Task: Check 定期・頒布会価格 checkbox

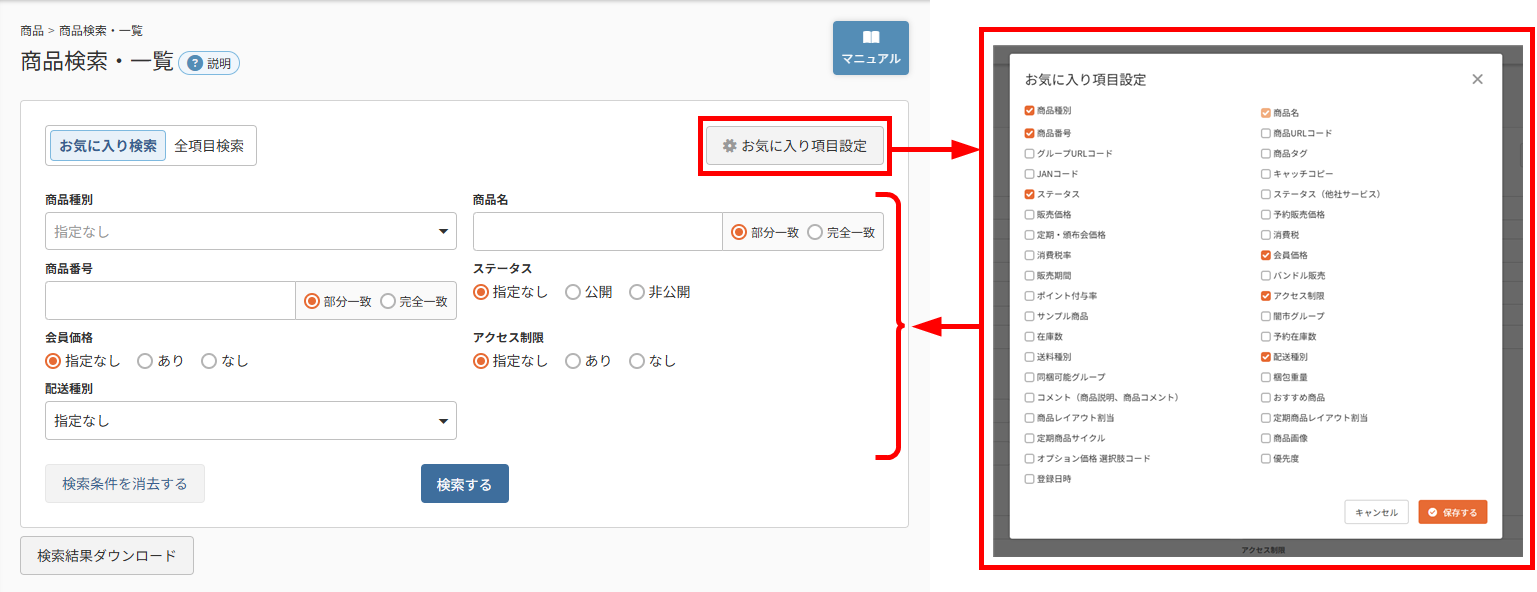Action: (x=1030, y=234)
